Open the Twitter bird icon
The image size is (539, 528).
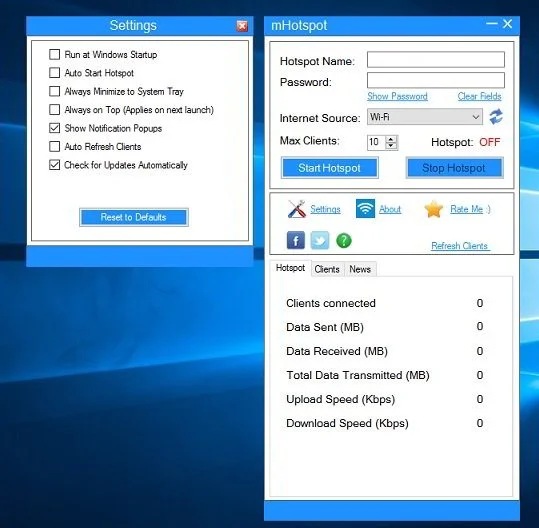[x=320, y=240]
